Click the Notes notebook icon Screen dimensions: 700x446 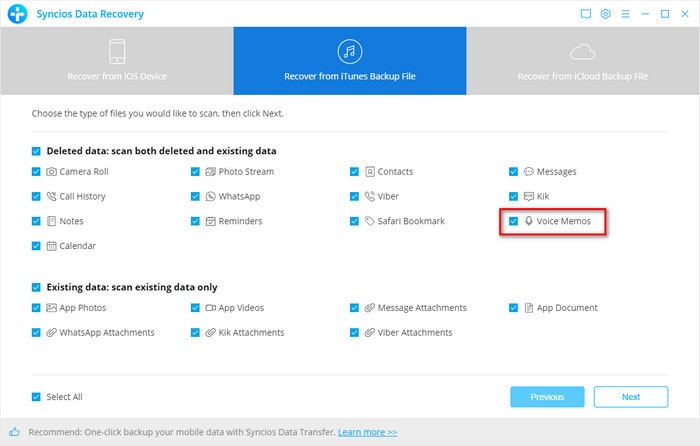pos(51,221)
